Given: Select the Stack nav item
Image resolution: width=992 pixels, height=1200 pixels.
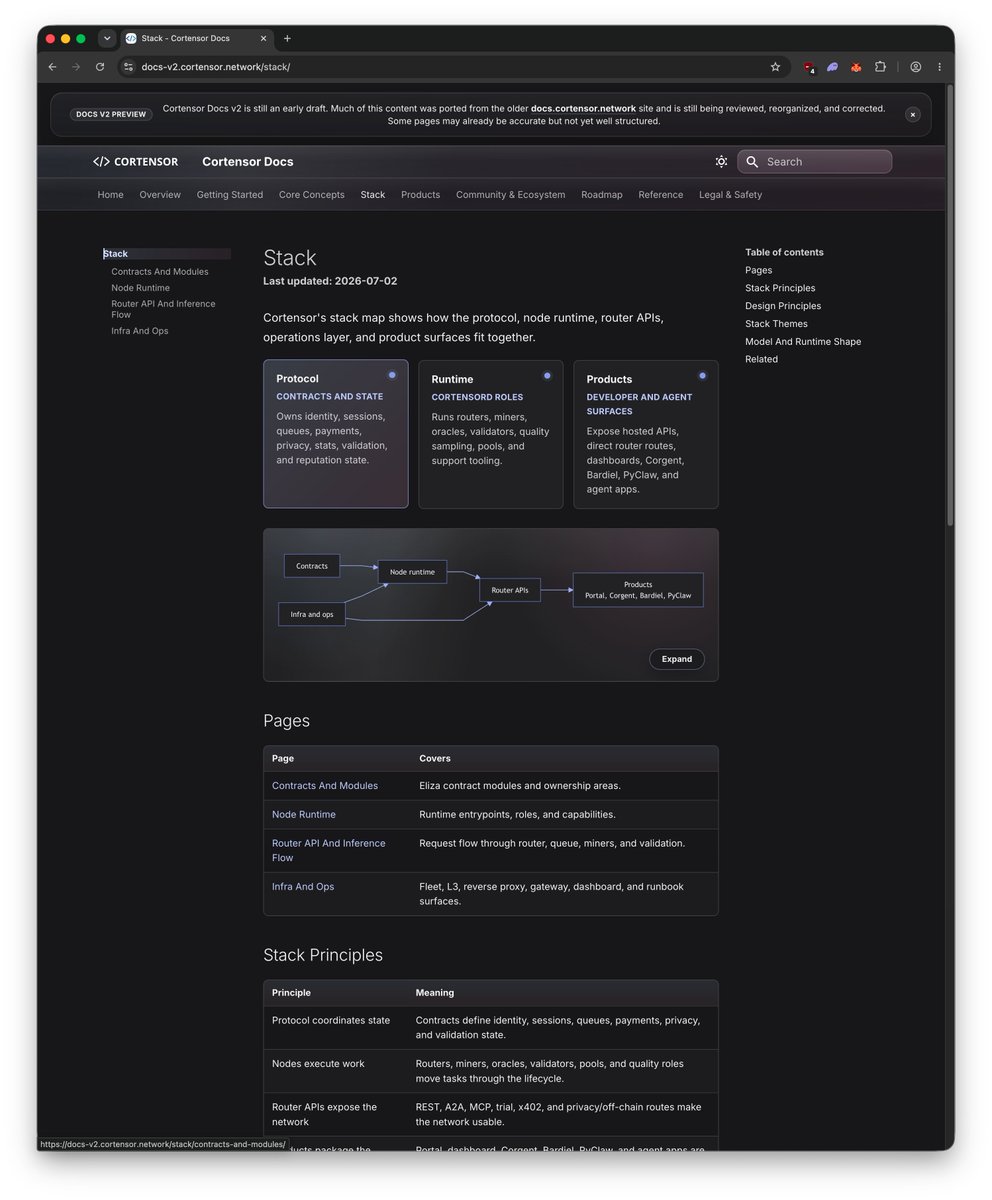Looking at the screenshot, I should 373,195.
